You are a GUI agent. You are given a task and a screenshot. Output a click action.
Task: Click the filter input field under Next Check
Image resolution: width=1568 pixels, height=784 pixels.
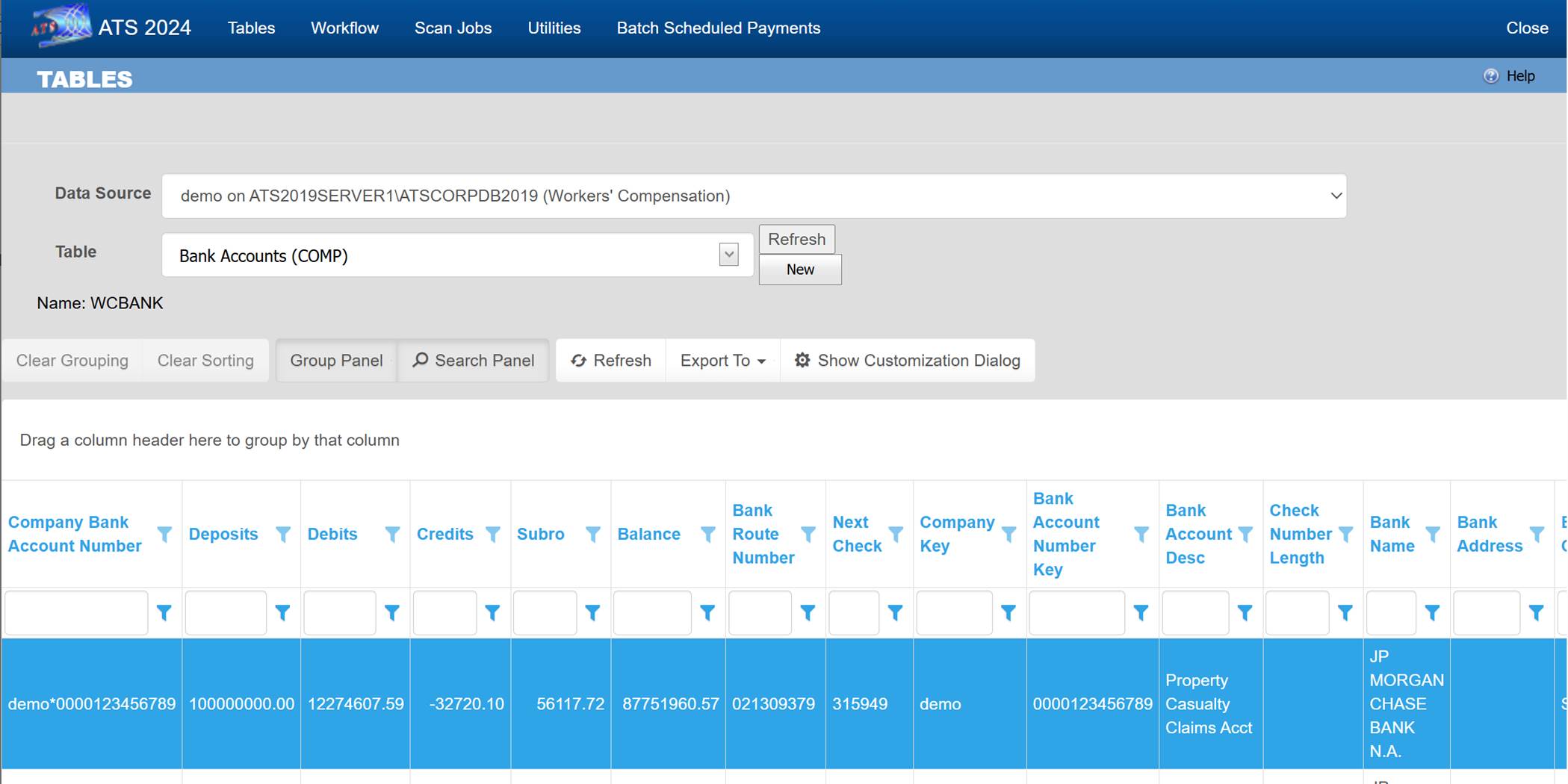tap(854, 612)
